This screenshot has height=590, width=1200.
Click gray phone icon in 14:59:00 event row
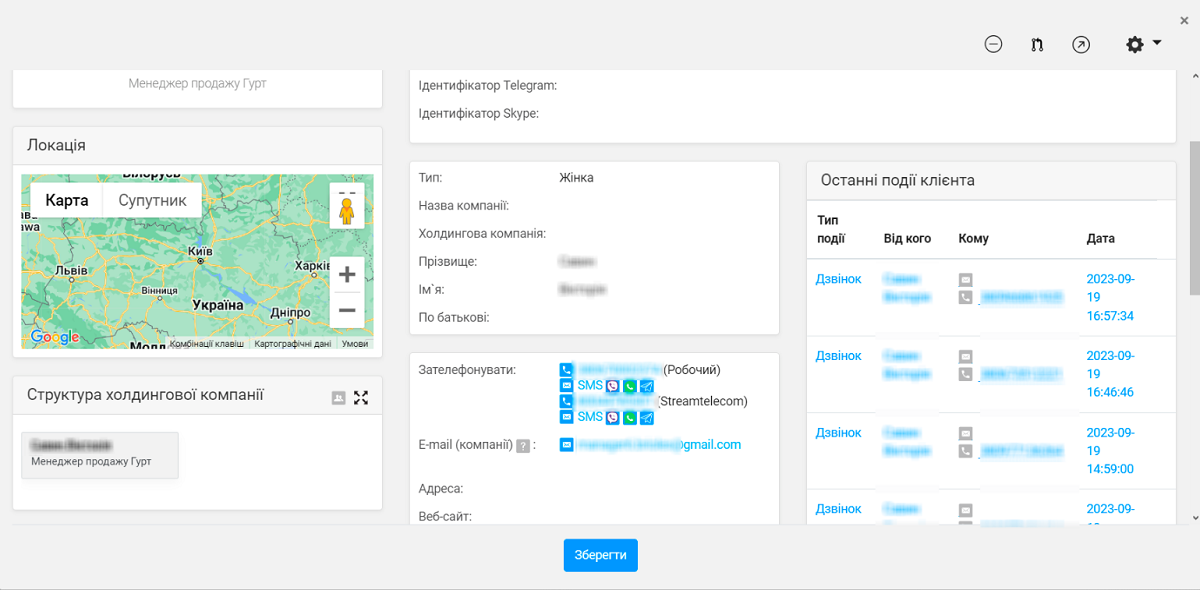tap(965, 451)
